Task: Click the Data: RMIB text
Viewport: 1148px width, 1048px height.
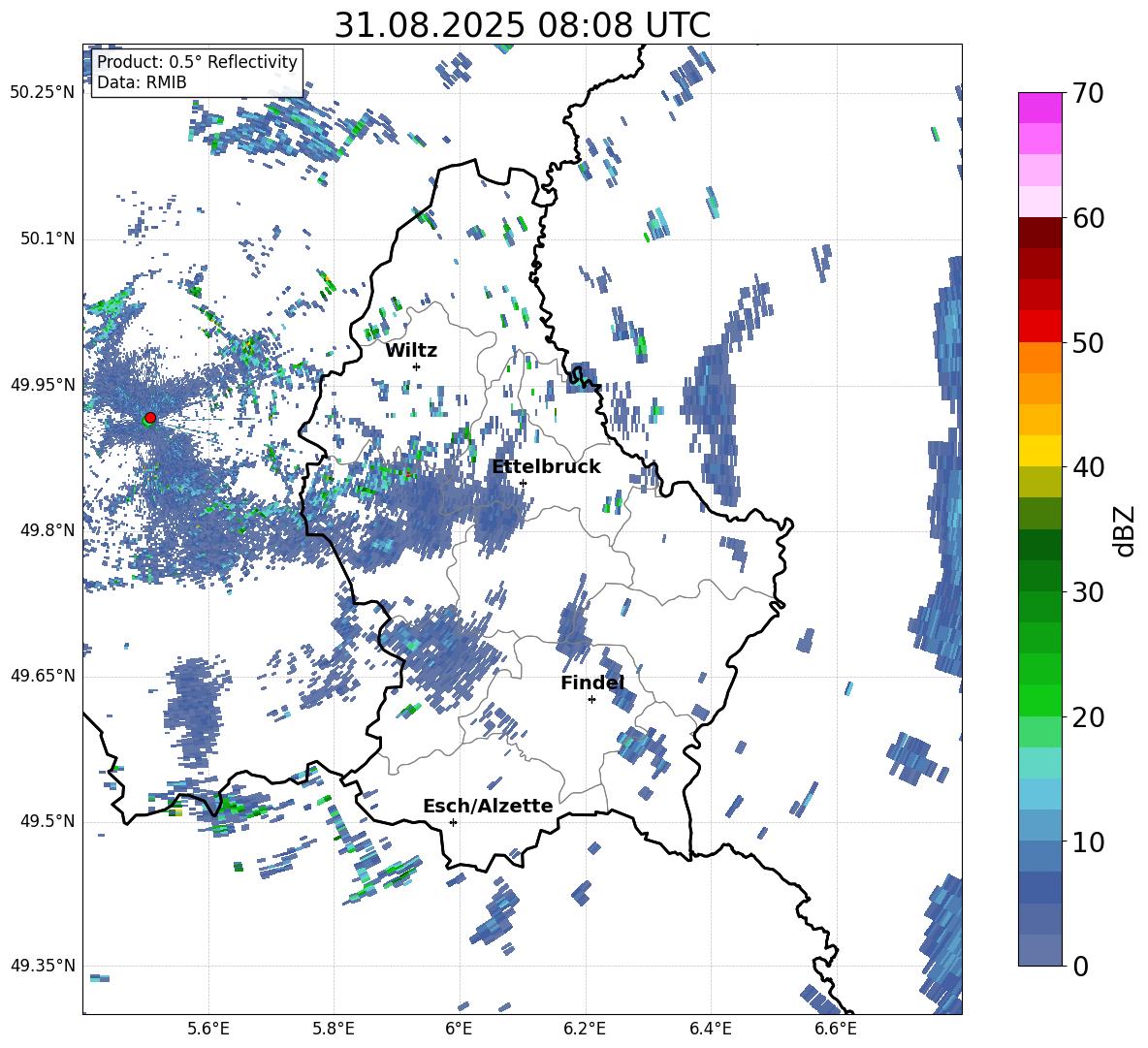Action: pyautogui.click(x=142, y=82)
